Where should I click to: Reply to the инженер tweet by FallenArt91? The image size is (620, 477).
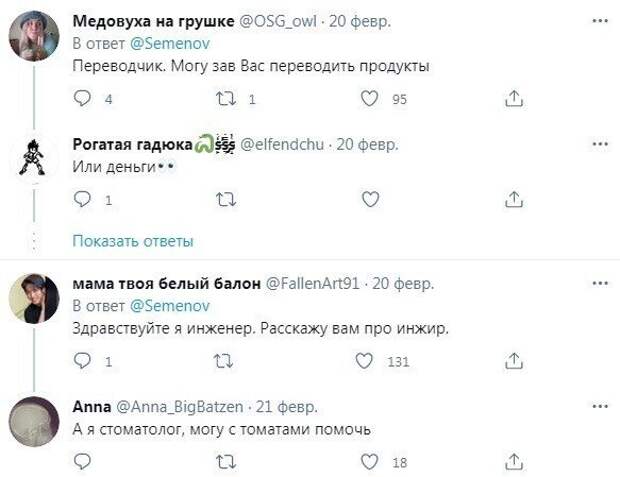[x=83, y=361]
